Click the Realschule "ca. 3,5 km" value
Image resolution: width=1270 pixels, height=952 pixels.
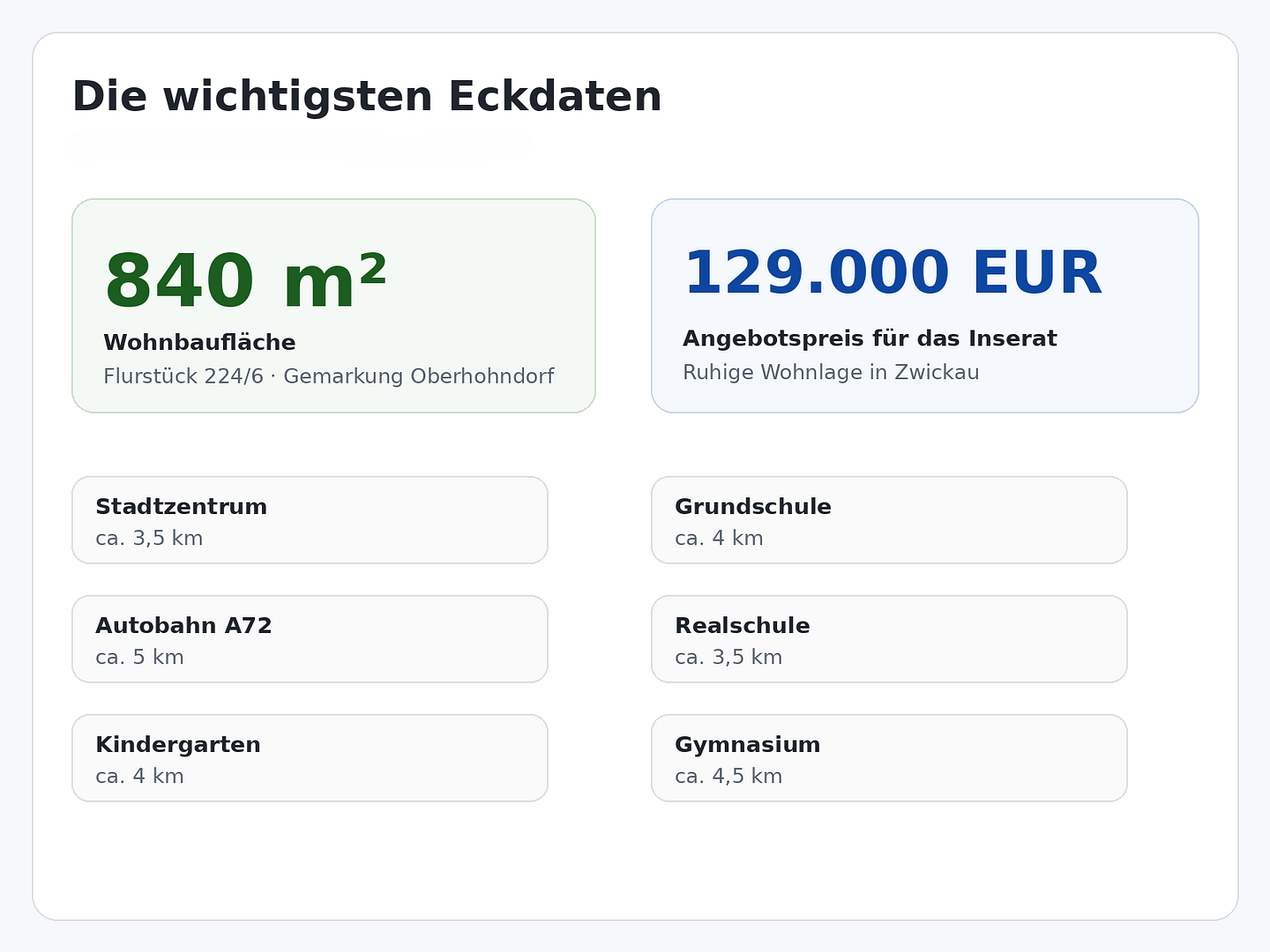click(728, 658)
